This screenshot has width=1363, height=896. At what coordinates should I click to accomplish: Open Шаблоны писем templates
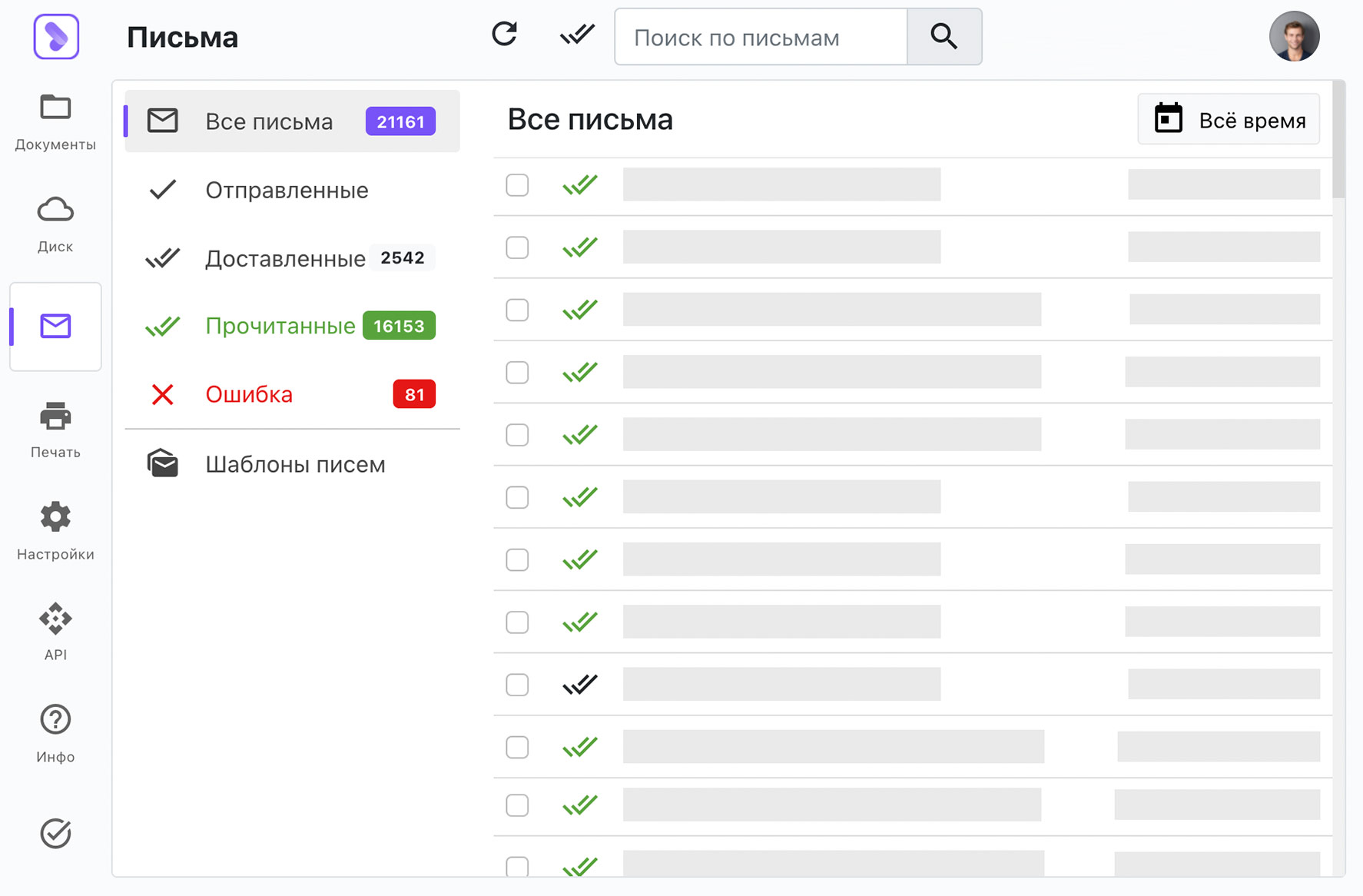pyautogui.click(x=292, y=464)
